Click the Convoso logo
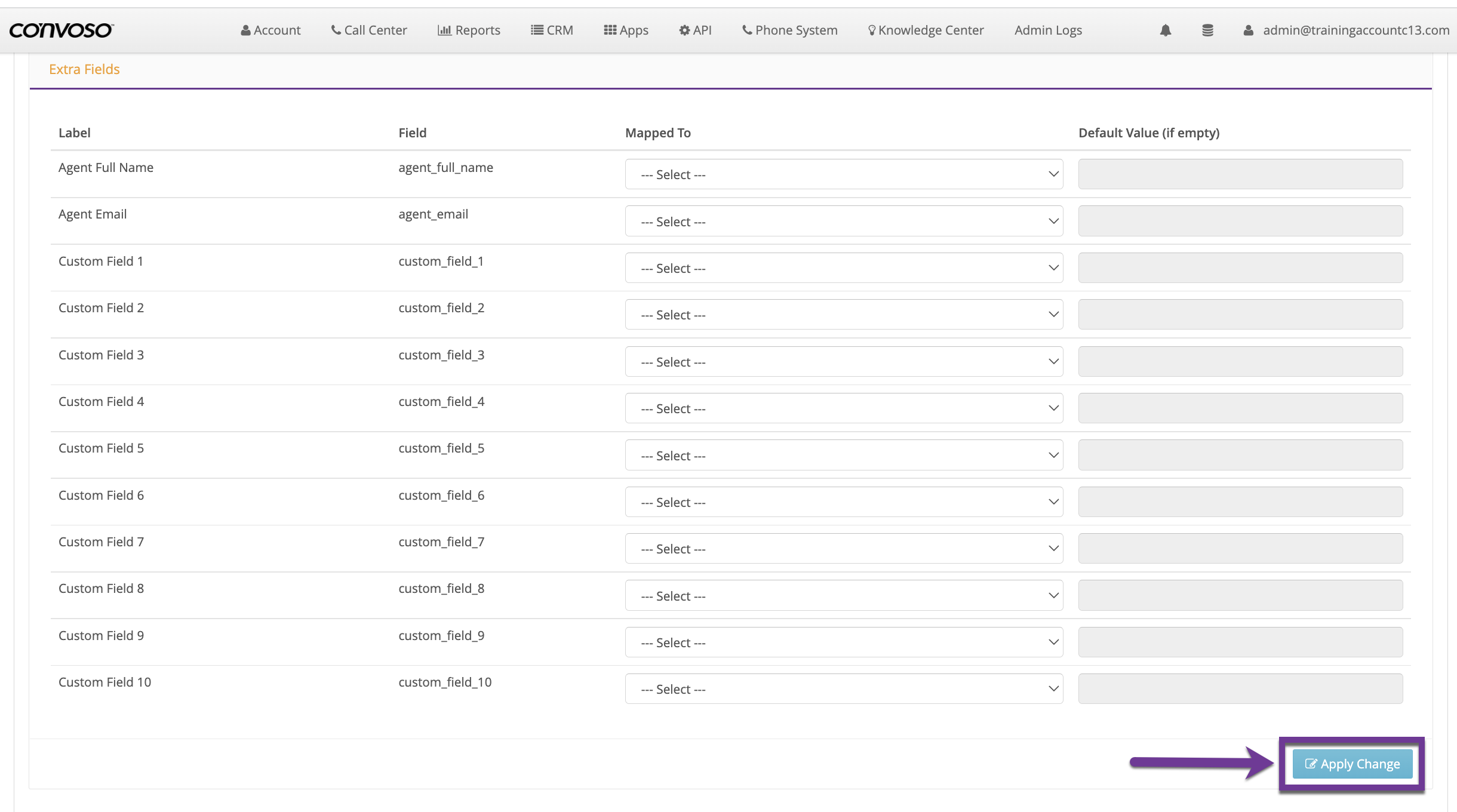 coord(61,30)
